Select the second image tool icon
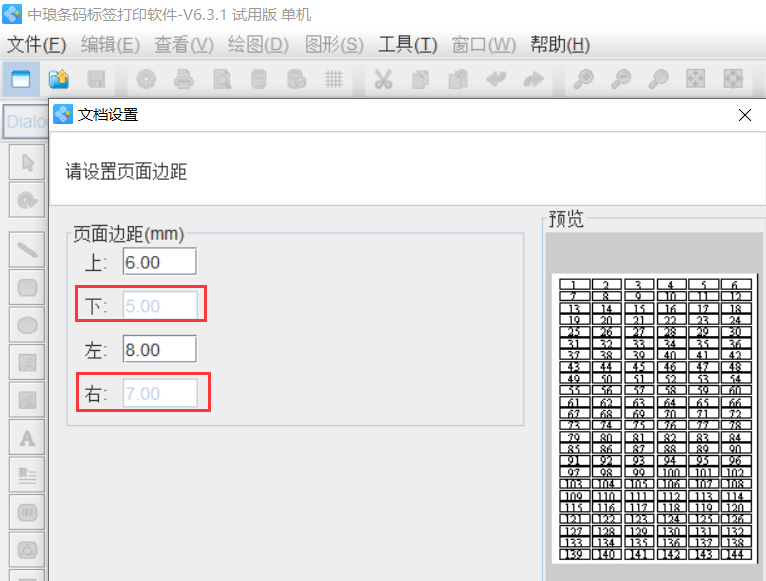This screenshot has width=766, height=581. click(x=27, y=400)
